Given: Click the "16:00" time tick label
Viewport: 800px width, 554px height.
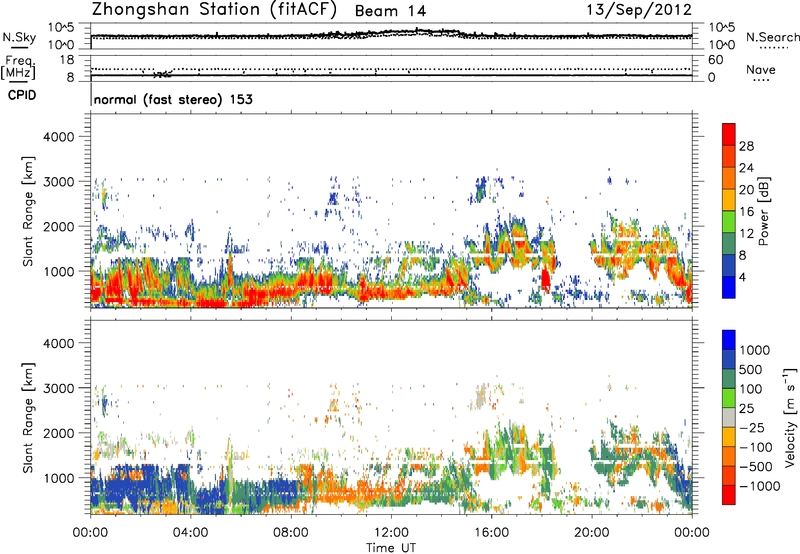Looking at the screenshot, I should (x=491, y=533).
